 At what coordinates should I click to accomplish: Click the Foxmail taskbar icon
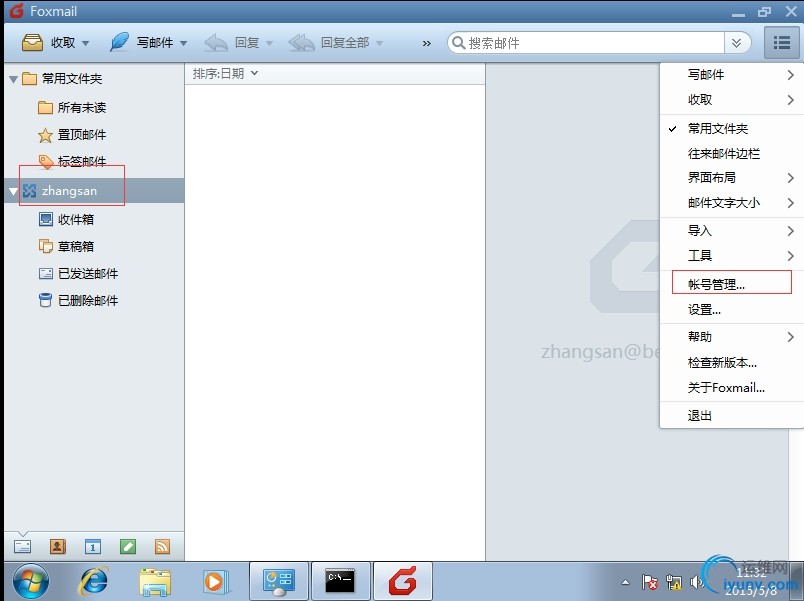click(x=403, y=581)
